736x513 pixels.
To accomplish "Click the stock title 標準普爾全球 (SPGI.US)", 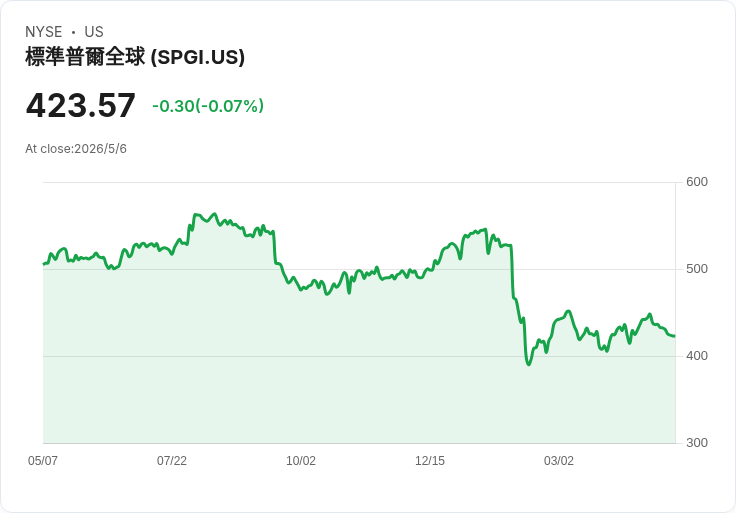I will [135, 57].
